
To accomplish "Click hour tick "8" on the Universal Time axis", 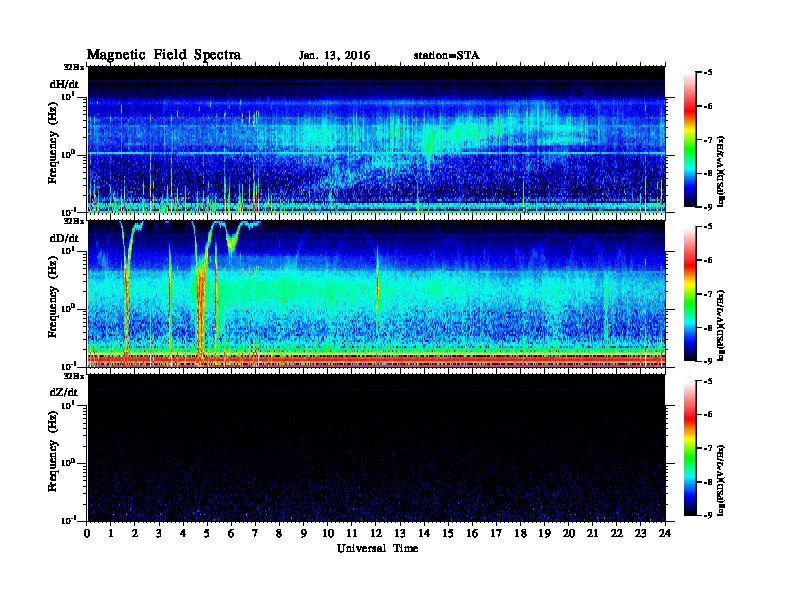I will point(280,534).
